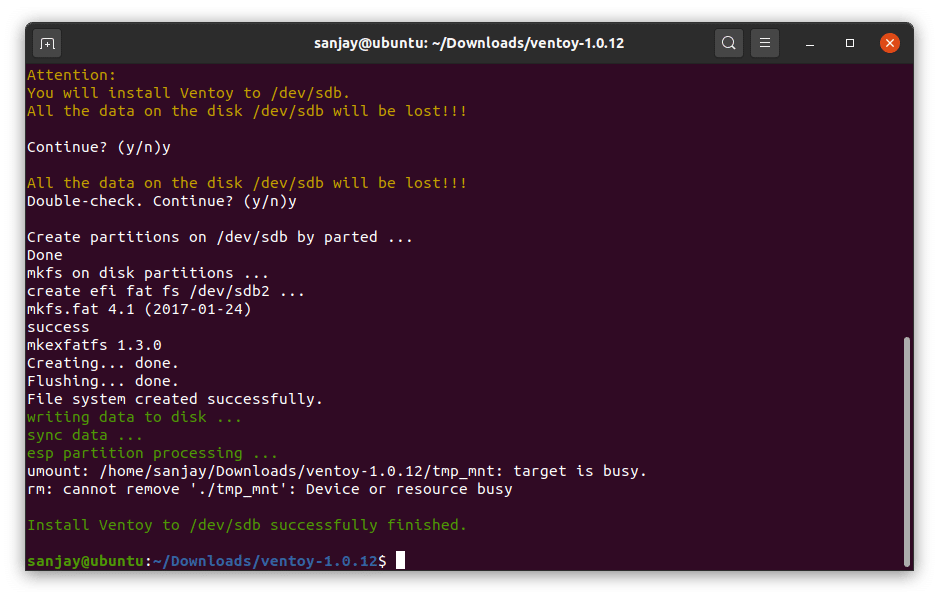Click the sanjay@ubuntu prompt text
This screenshot has height=599, width=939.
click(85, 561)
